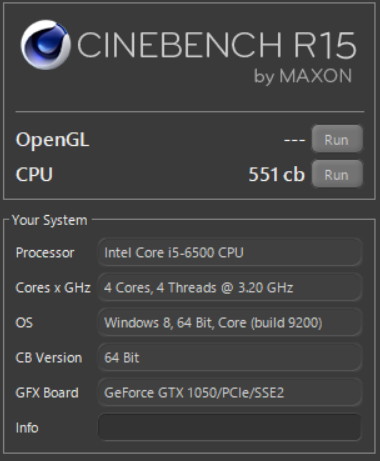Run the OpenGL benchmark
Viewport: 380px width, 461px height.
337,139
